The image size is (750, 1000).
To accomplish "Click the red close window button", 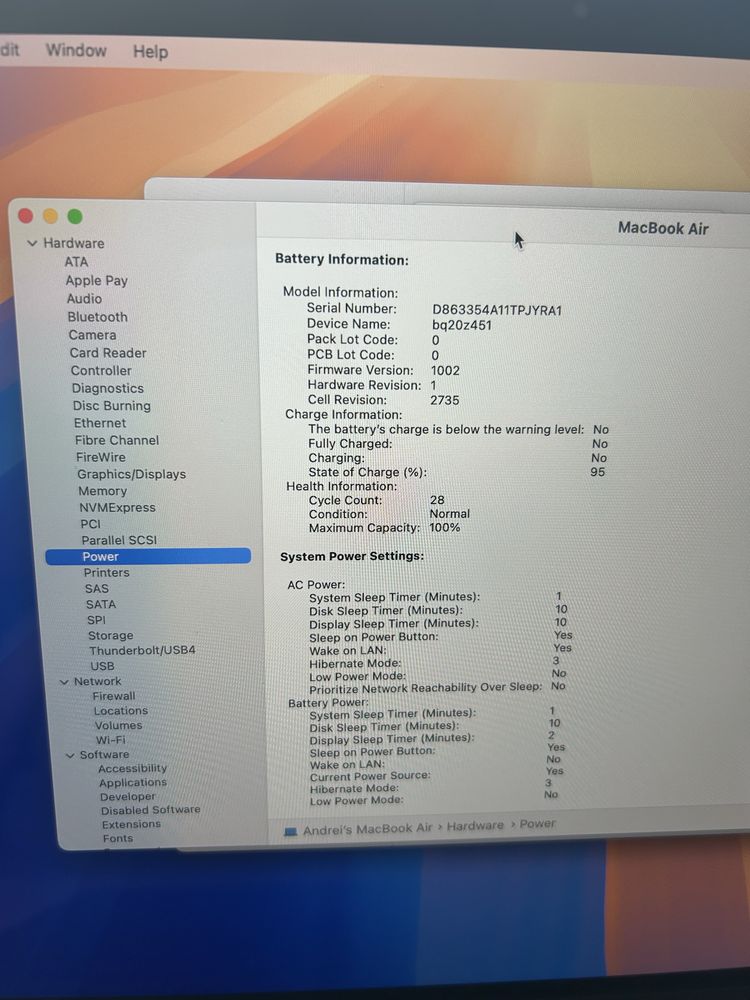I will tap(26, 216).
